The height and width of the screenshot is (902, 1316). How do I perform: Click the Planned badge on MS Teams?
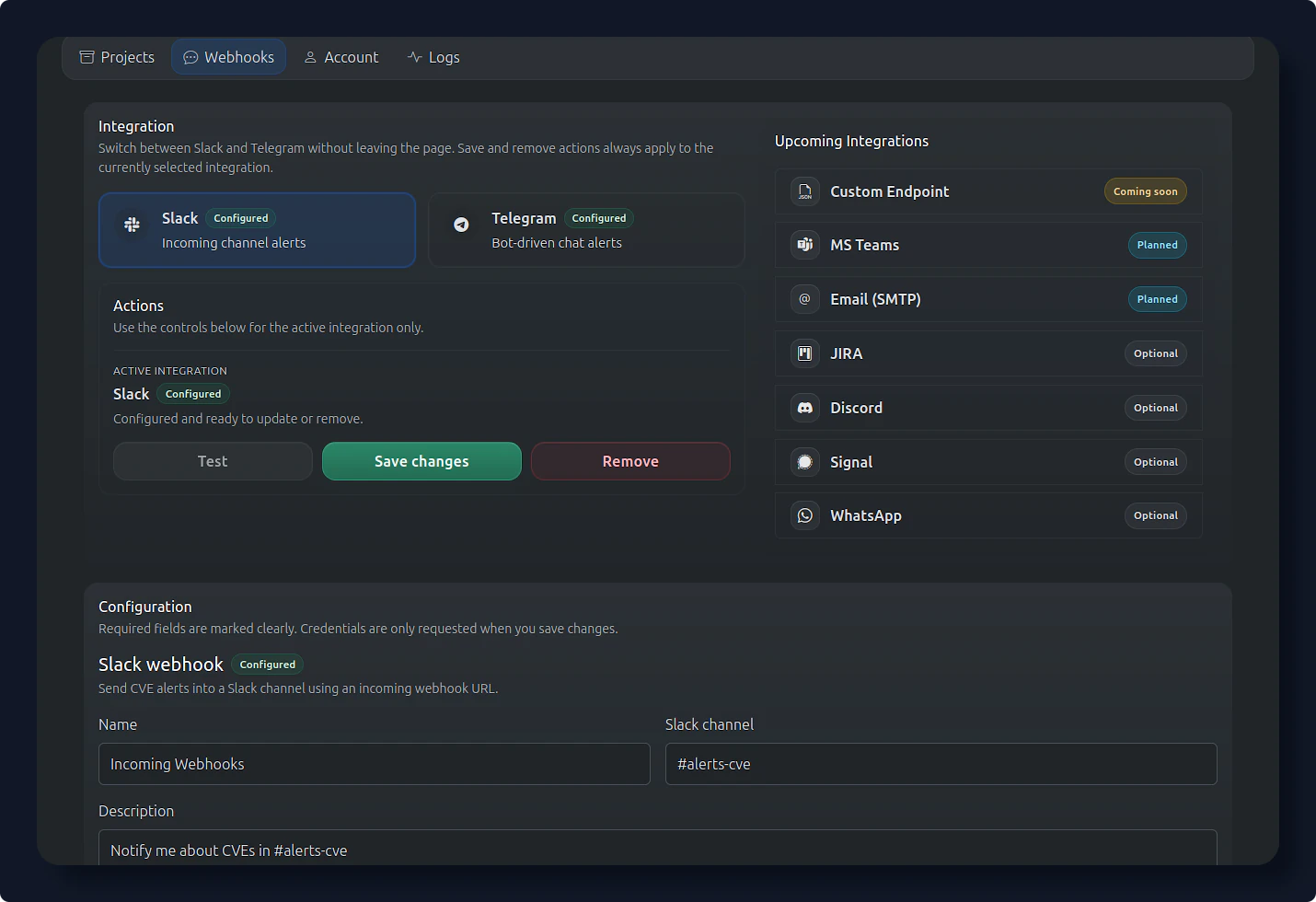(x=1158, y=245)
